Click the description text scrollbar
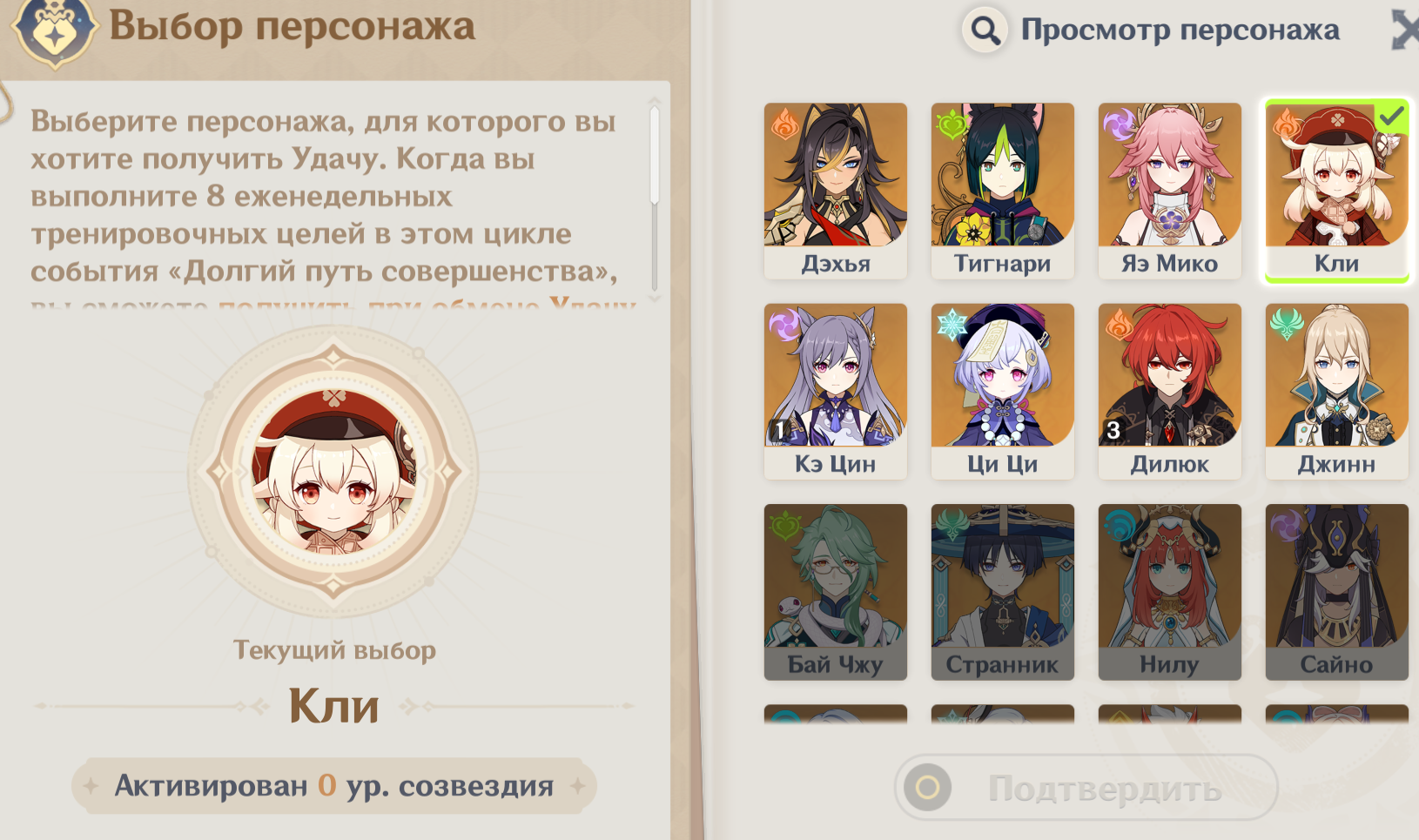Screen dimensions: 1419x840 [654, 153]
